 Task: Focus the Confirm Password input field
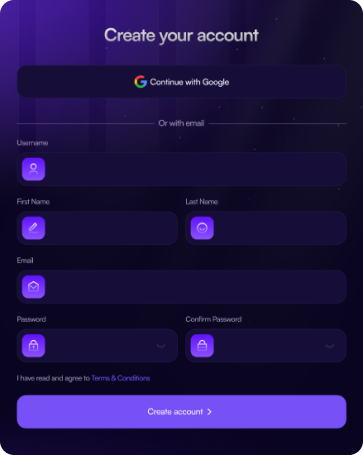click(x=266, y=346)
